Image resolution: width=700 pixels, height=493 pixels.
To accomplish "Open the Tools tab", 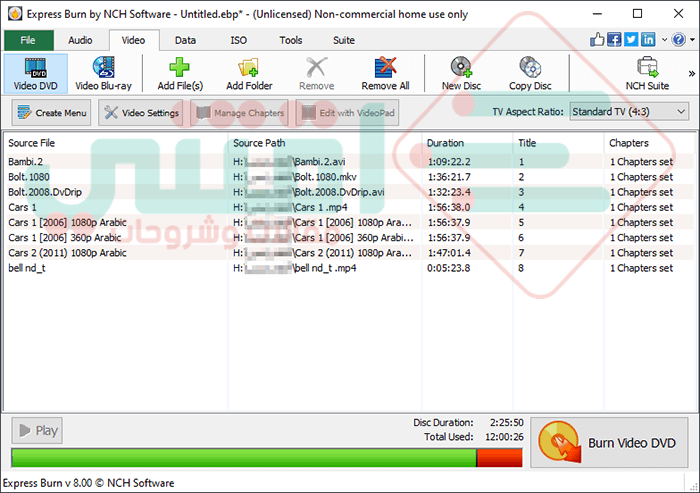I will (x=291, y=40).
